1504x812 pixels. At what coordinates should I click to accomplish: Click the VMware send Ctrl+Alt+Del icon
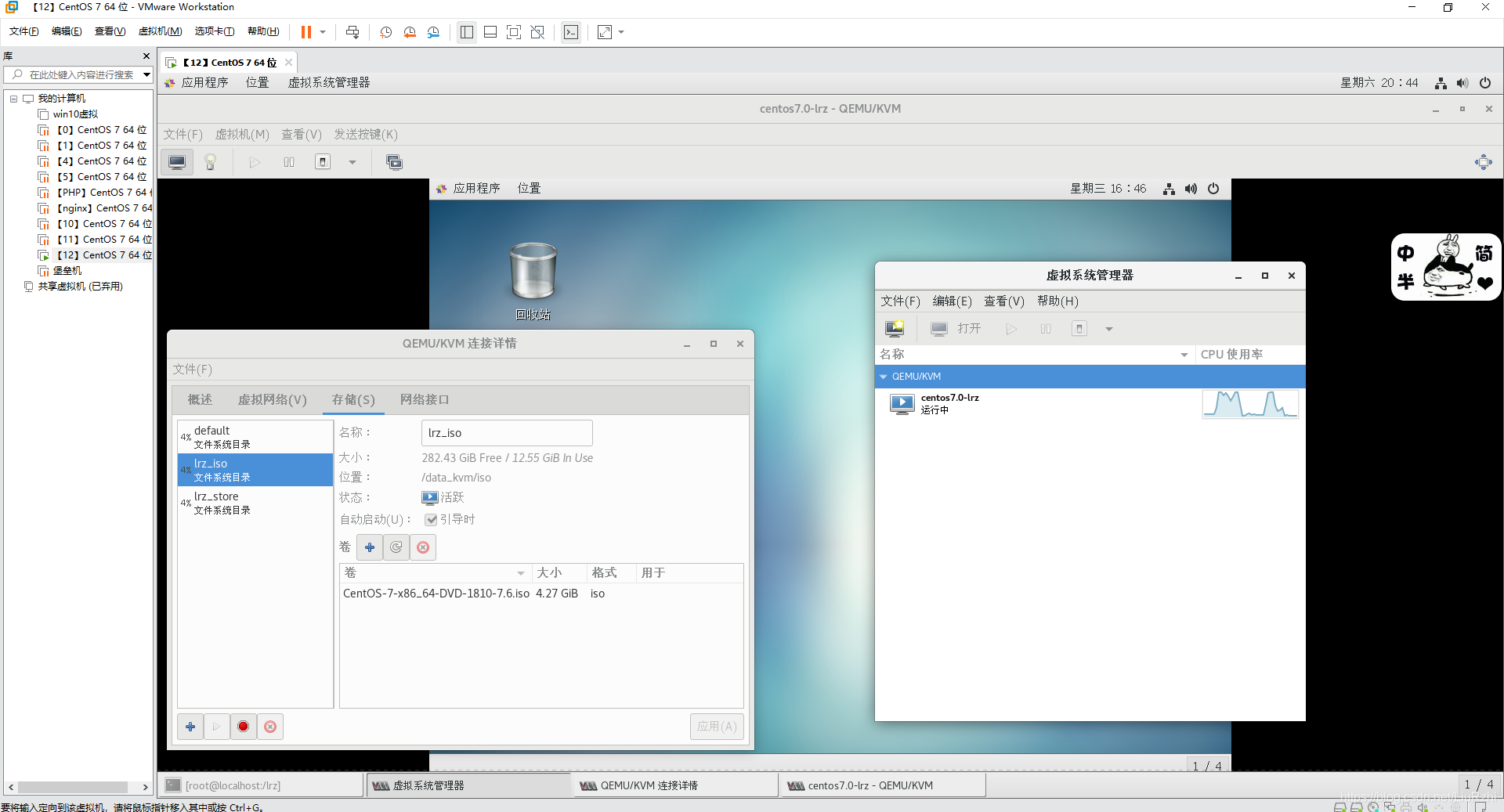click(x=352, y=32)
